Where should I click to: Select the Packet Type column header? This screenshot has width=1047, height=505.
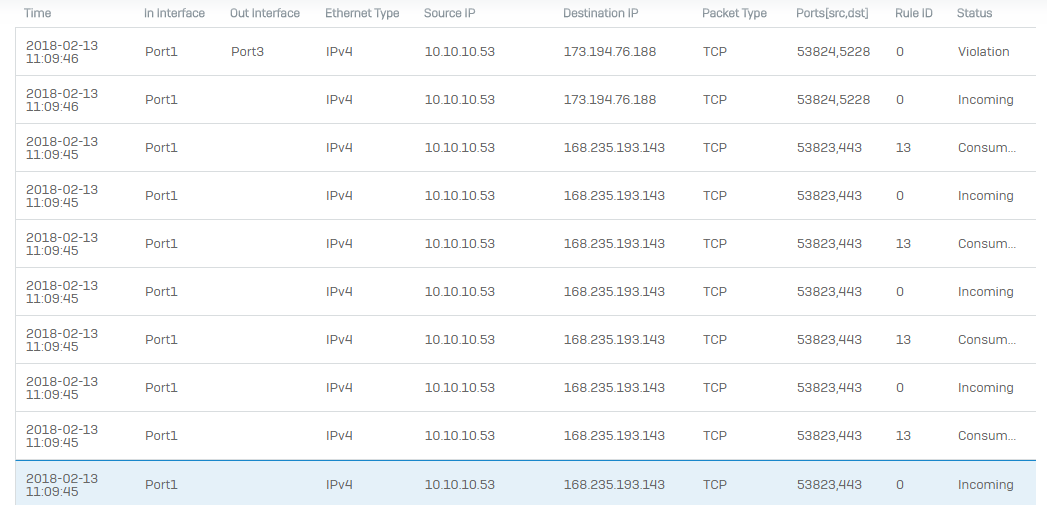[x=734, y=13]
